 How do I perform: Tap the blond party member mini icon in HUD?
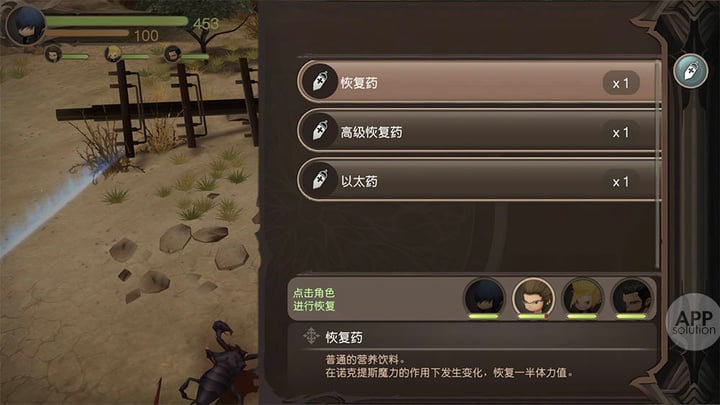click(112, 54)
